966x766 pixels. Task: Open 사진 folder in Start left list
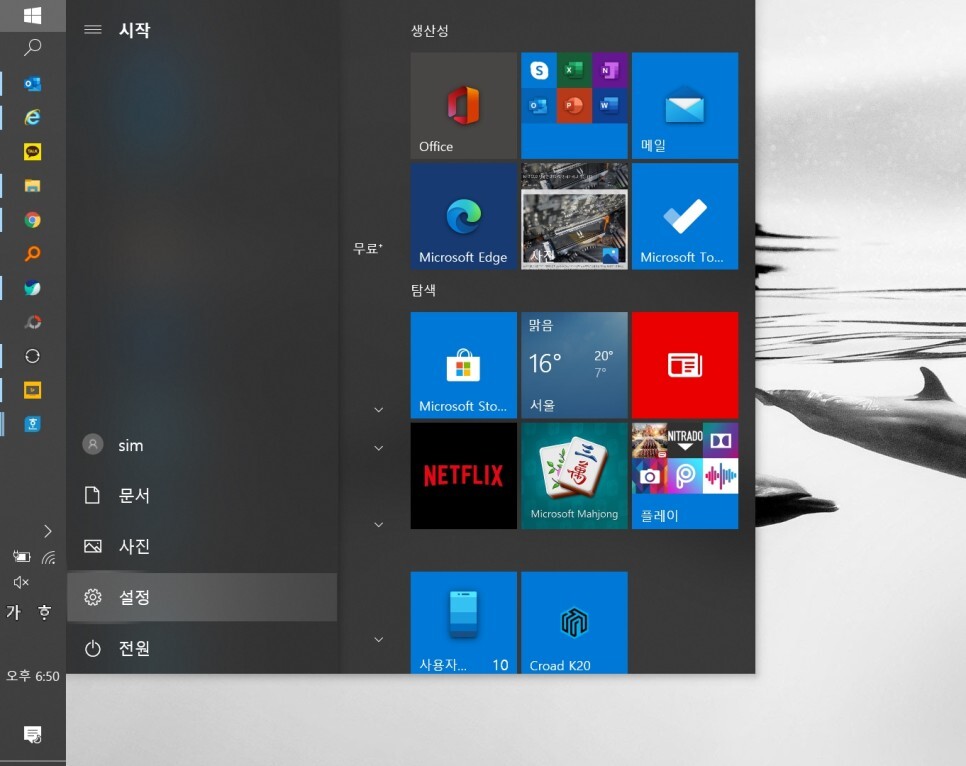[x=202, y=546]
